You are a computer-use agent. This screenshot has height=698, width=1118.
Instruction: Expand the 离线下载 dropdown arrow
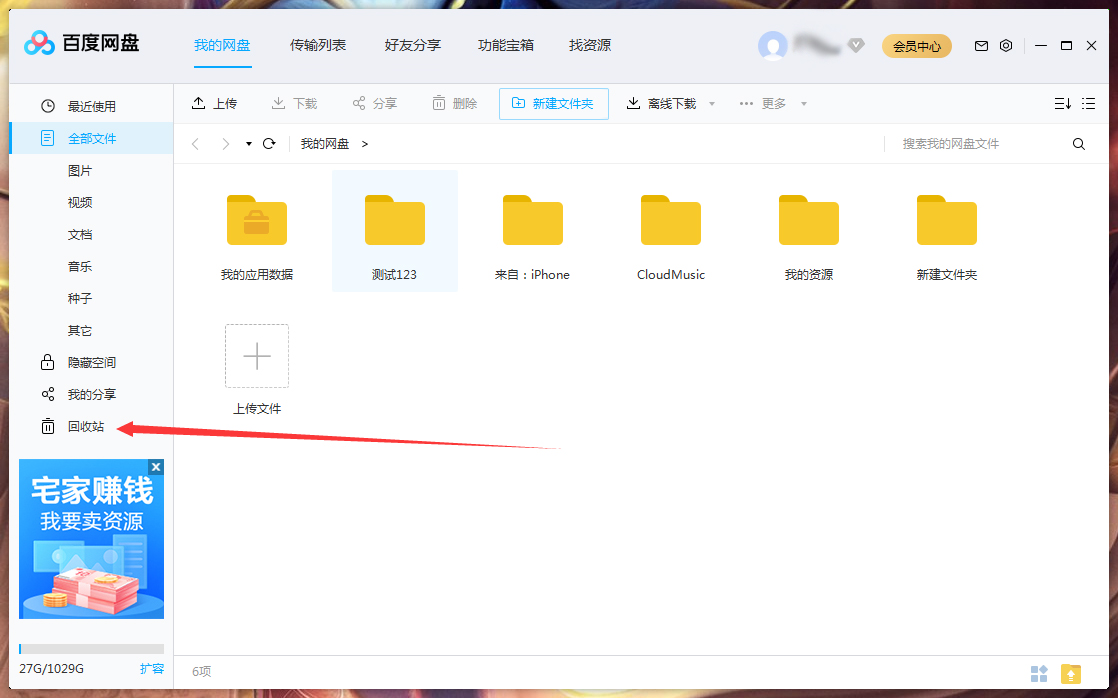click(x=711, y=102)
